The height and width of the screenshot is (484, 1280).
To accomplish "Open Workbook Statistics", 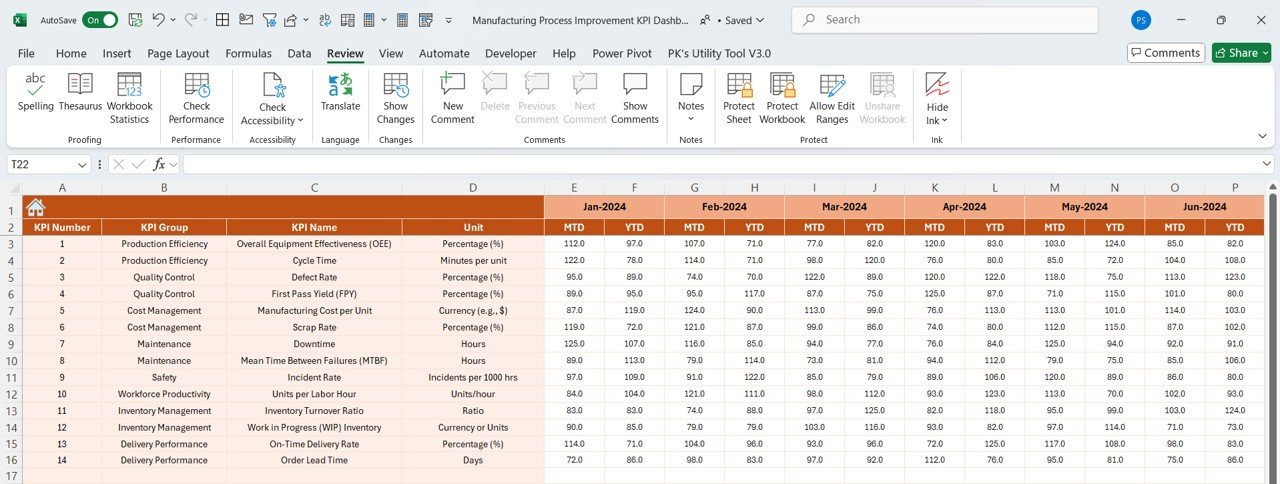I will [129, 98].
